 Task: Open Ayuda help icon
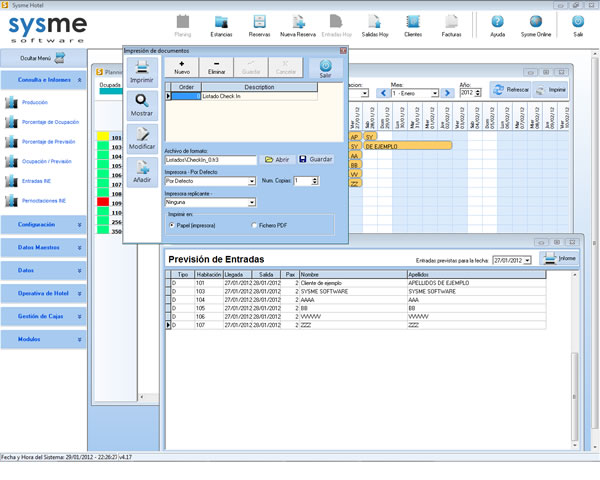coord(497,26)
